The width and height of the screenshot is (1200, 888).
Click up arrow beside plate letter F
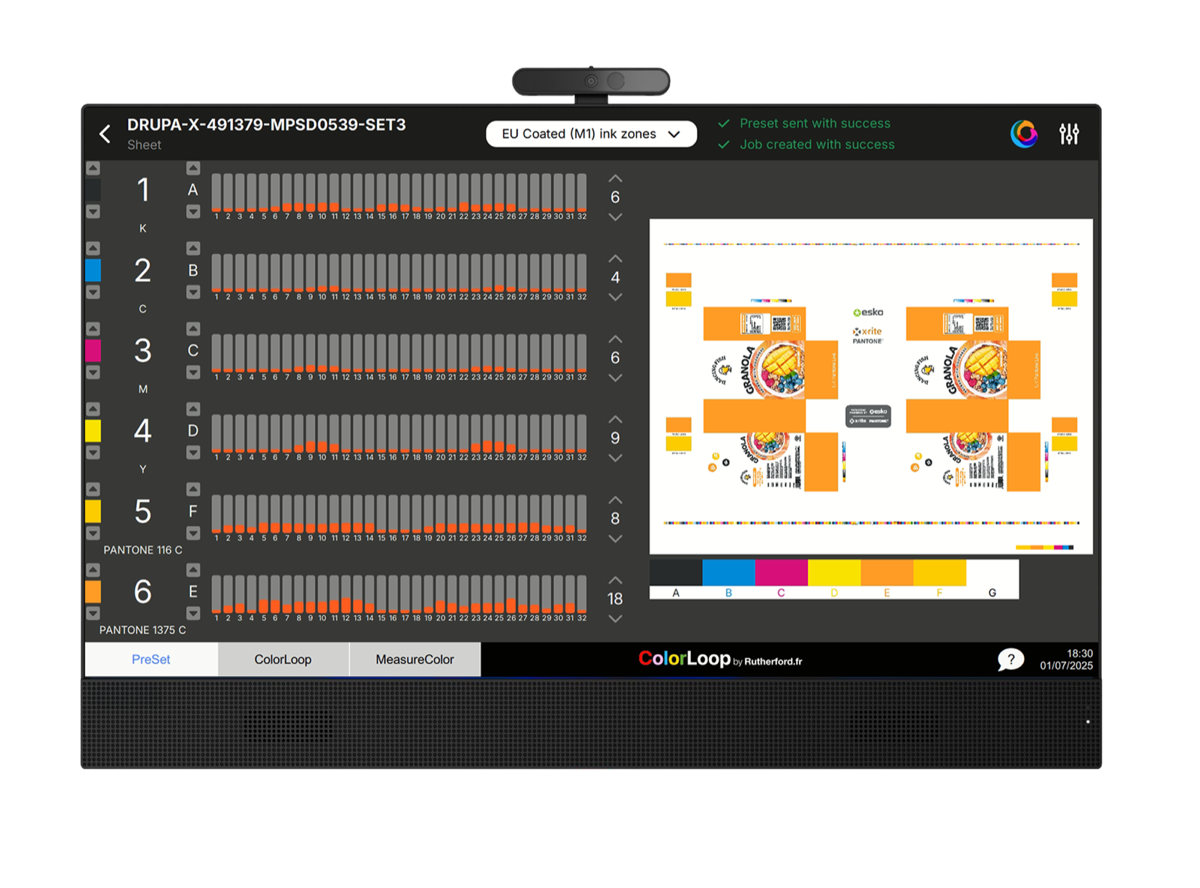click(193, 489)
